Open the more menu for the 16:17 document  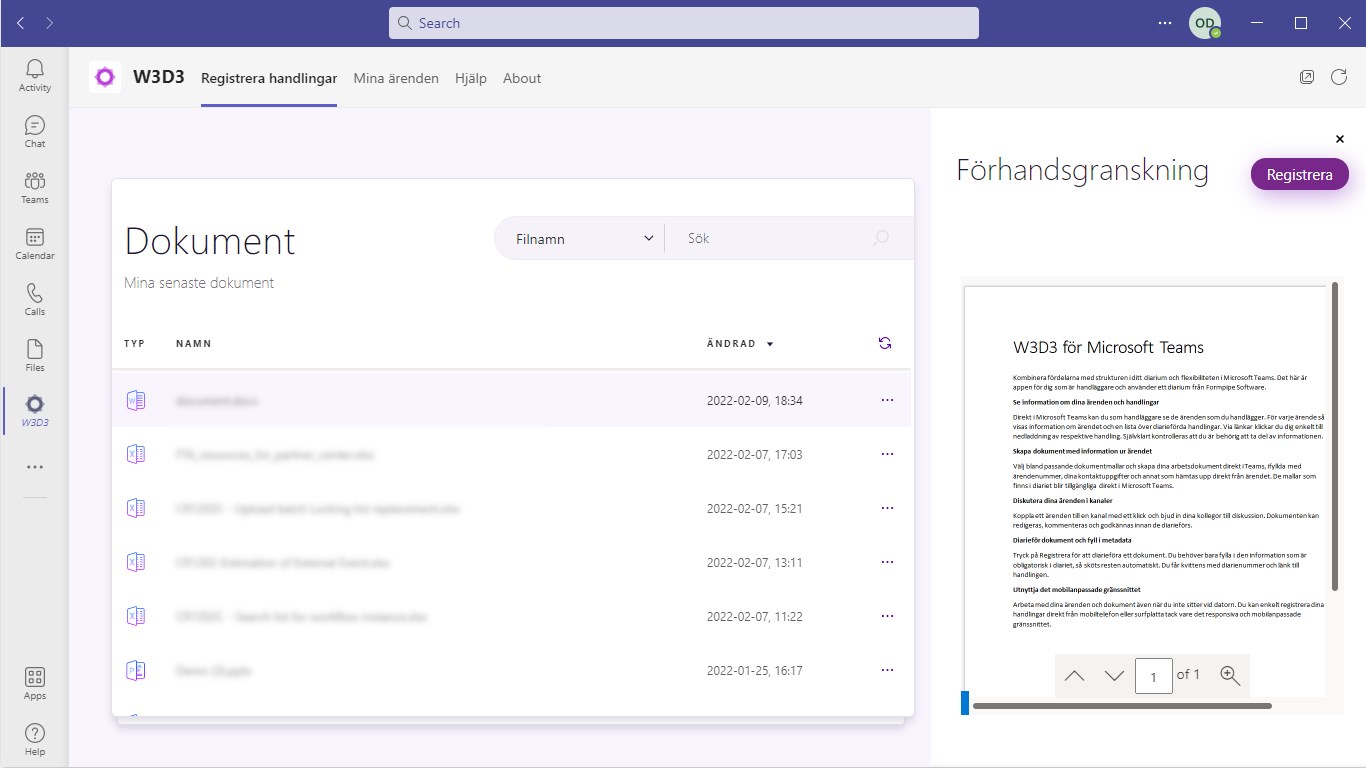887,670
